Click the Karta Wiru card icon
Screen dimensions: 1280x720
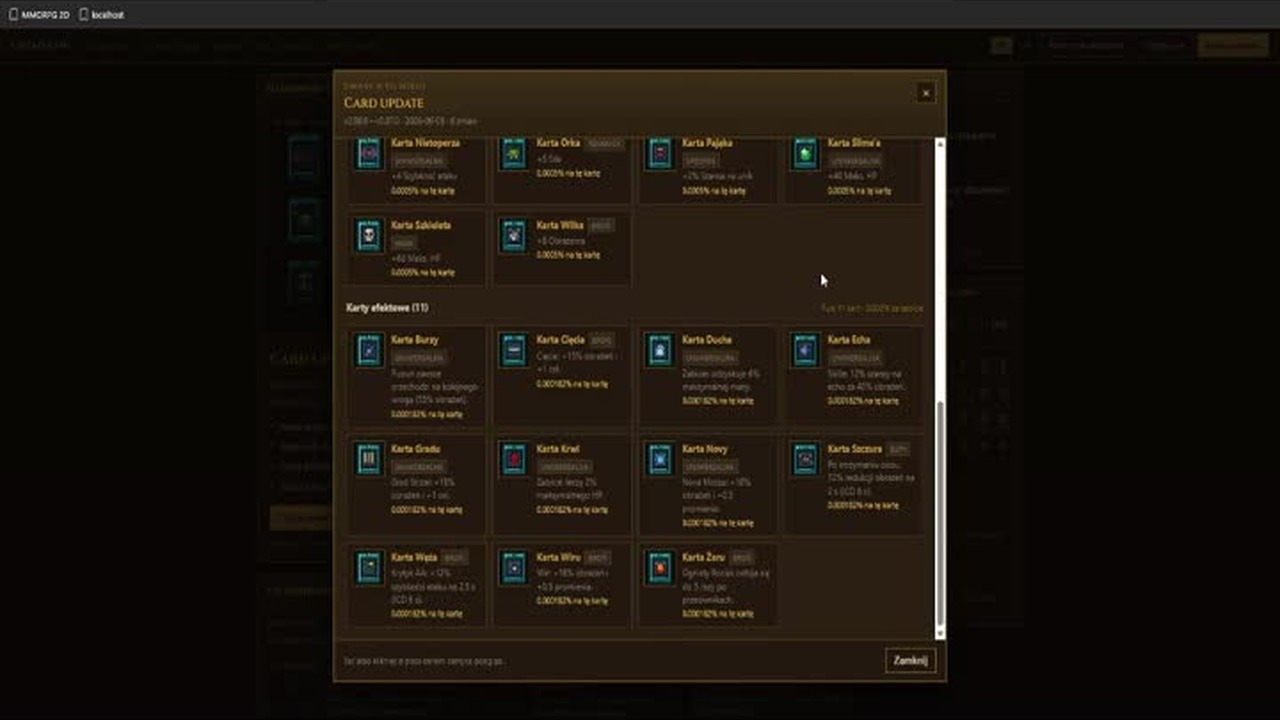pyautogui.click(x=514, y=568)
